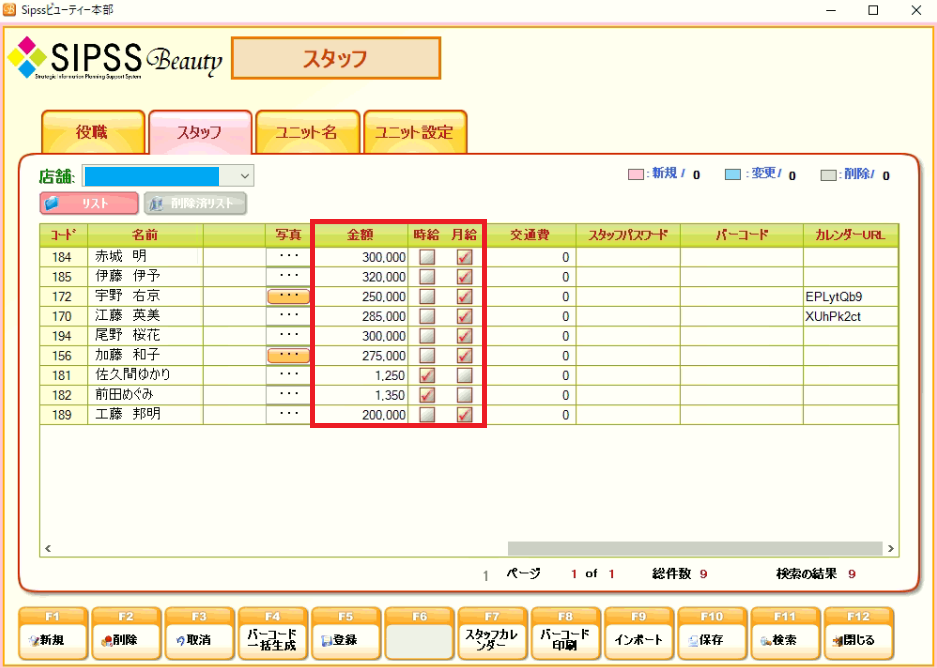Click scrollbar right arrow

[x=890, y=548]
